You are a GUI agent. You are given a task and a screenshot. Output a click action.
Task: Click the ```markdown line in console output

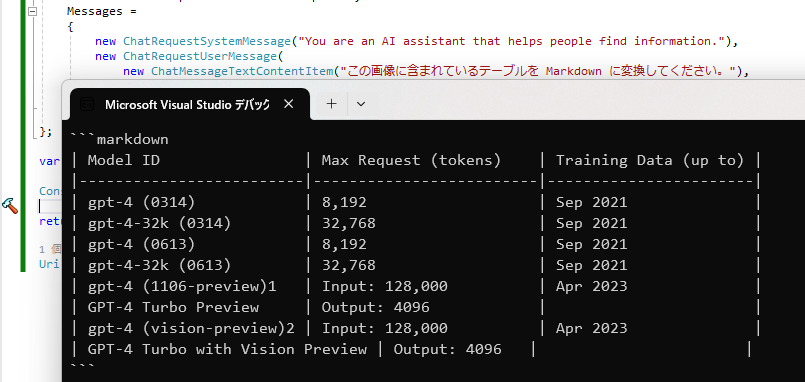[120, 140]
